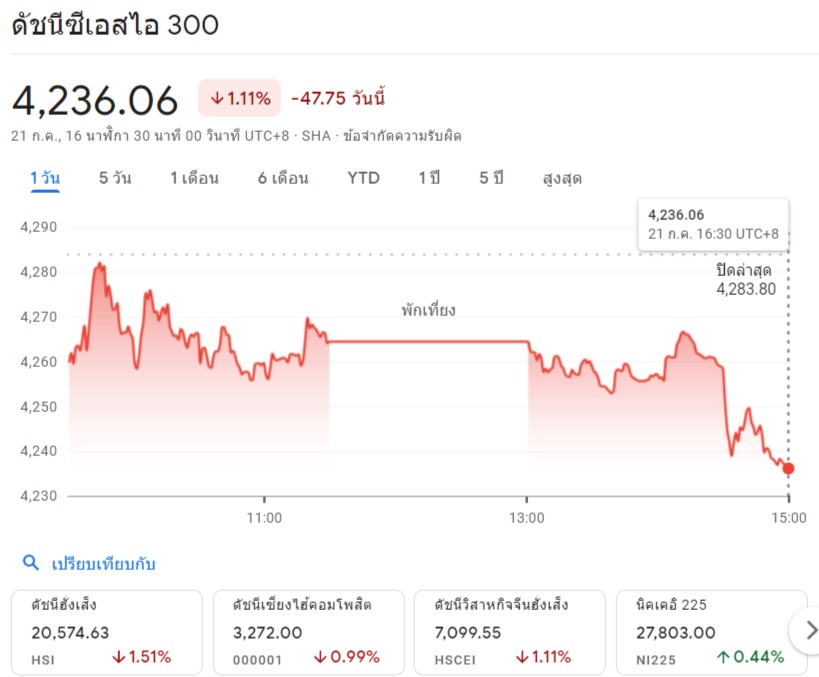The image size is (819, 677).
Task: Click the magnifier icon beside เปรียบเทียบกับ
Action: click(x=31, y=563)
